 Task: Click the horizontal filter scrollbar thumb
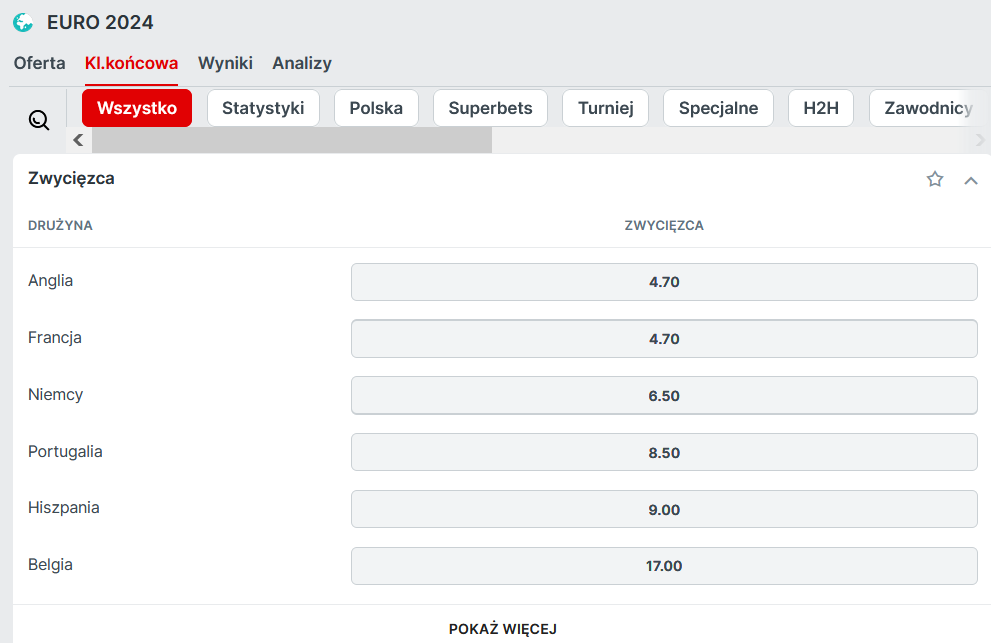[x=291, y=140]
